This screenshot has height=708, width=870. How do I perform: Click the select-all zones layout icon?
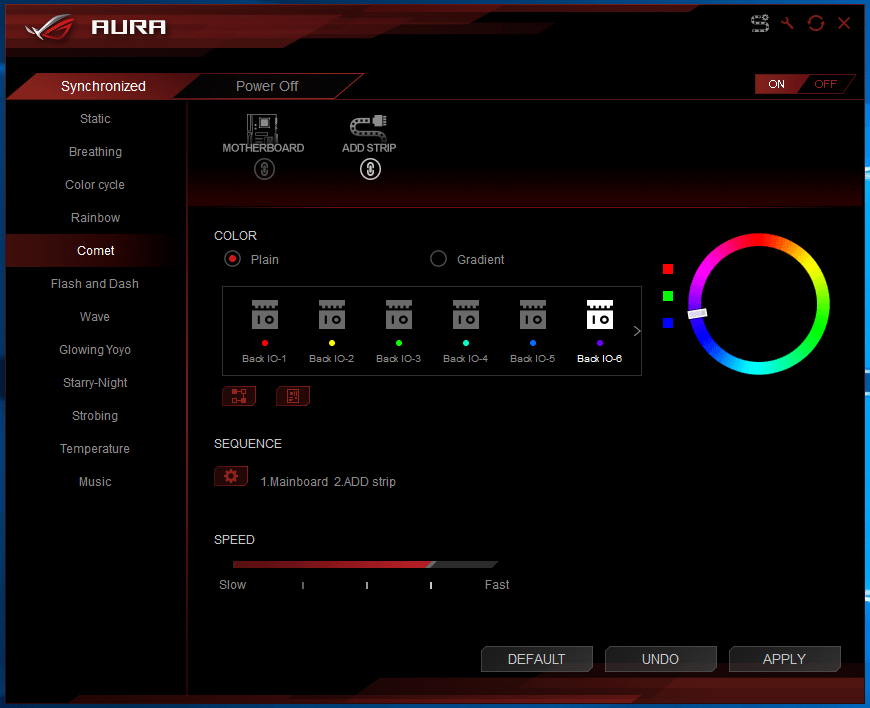tap(239, 396)
